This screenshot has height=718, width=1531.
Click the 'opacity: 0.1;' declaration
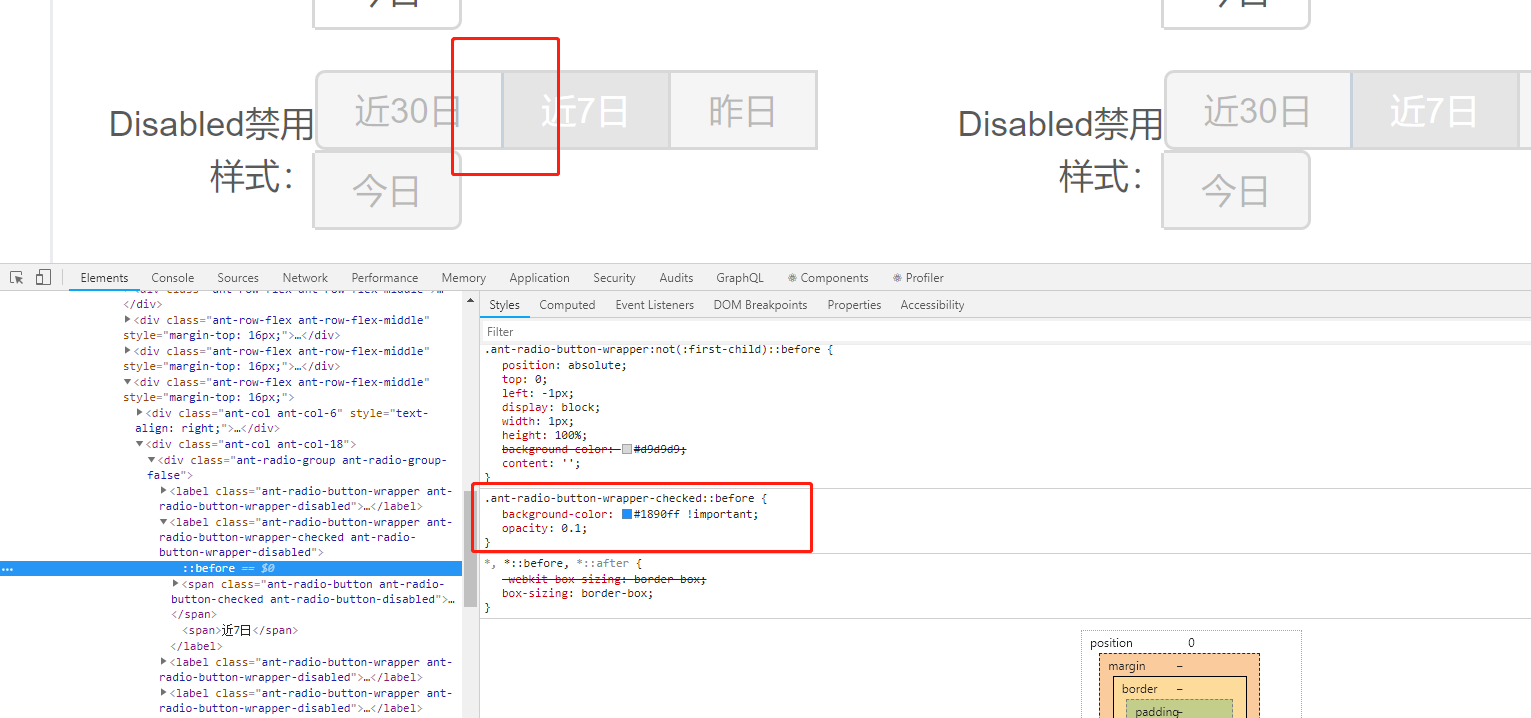[545, 528]
